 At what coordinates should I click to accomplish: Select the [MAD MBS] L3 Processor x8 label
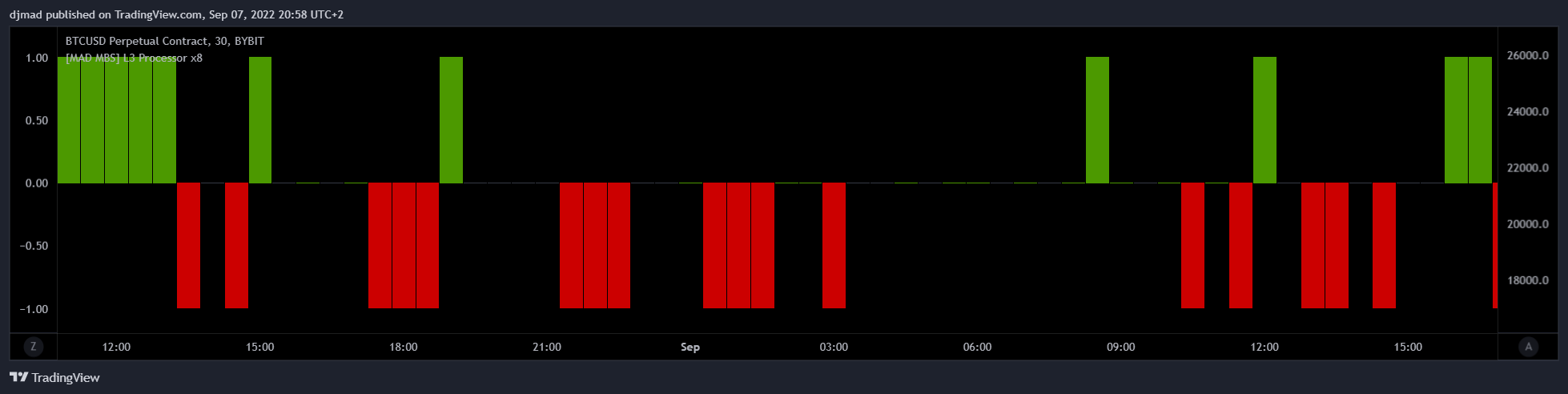coord(134,58)
